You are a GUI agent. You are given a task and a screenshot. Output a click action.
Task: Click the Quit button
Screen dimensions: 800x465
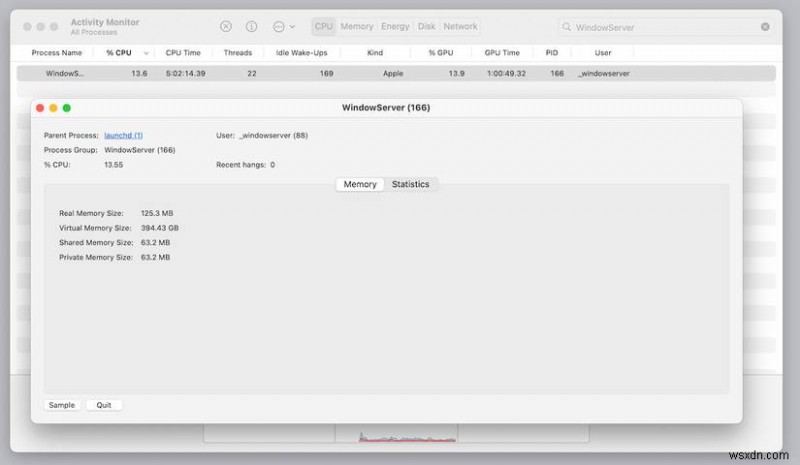coord(104,405)
